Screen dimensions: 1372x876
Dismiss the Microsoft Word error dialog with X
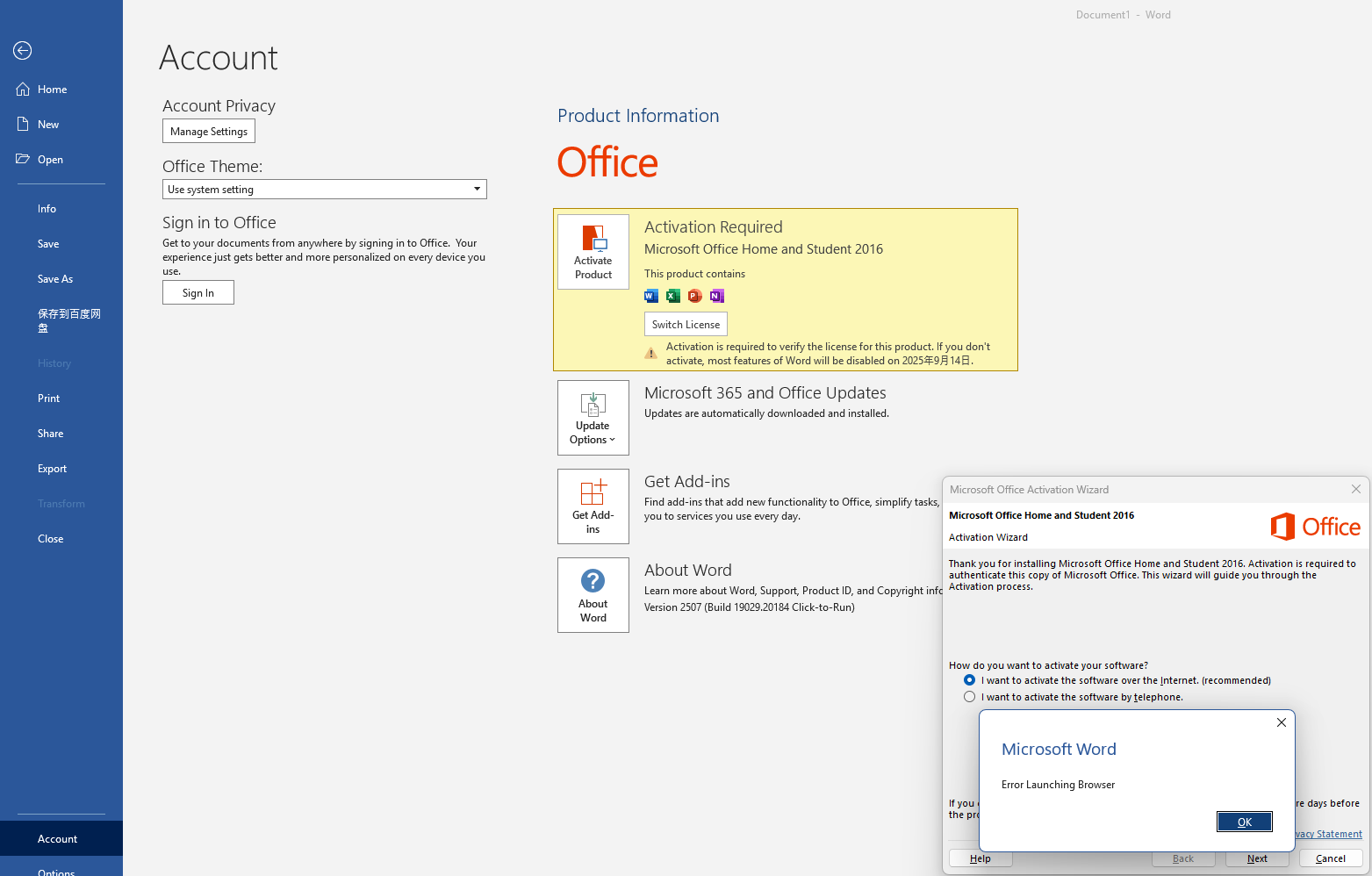1281,722
